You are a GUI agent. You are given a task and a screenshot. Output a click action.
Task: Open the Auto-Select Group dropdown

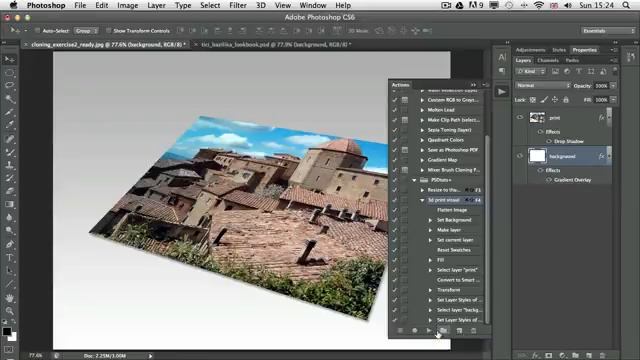pos(86,31)
